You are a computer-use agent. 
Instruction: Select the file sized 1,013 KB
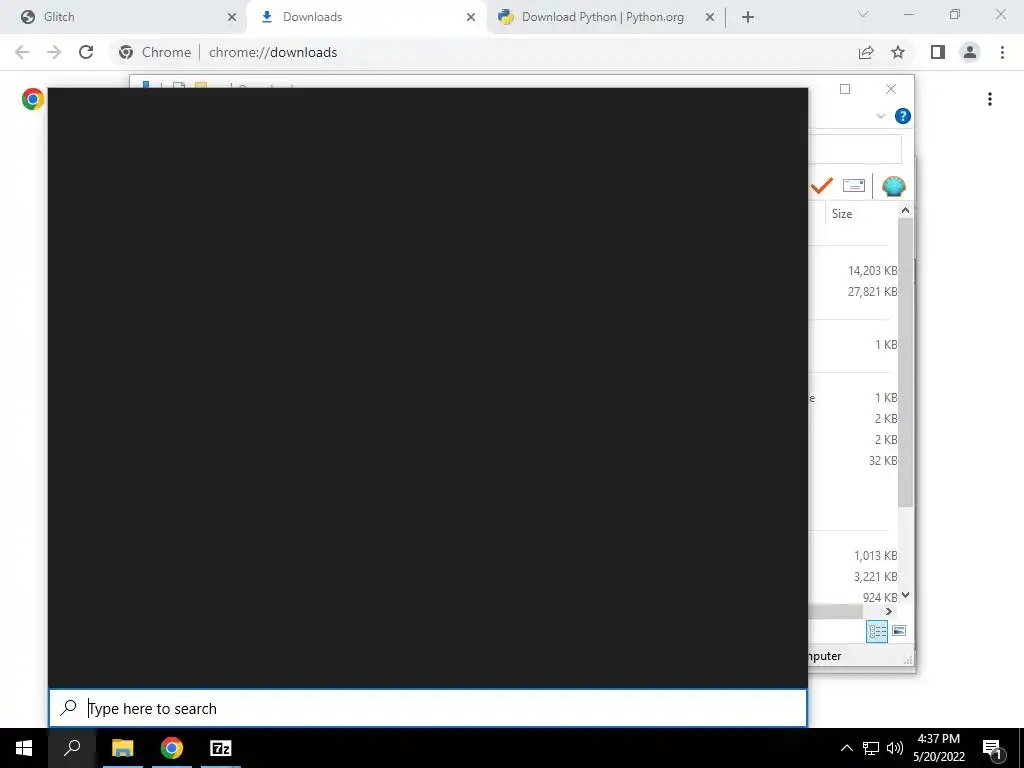[x=875, y=556]
